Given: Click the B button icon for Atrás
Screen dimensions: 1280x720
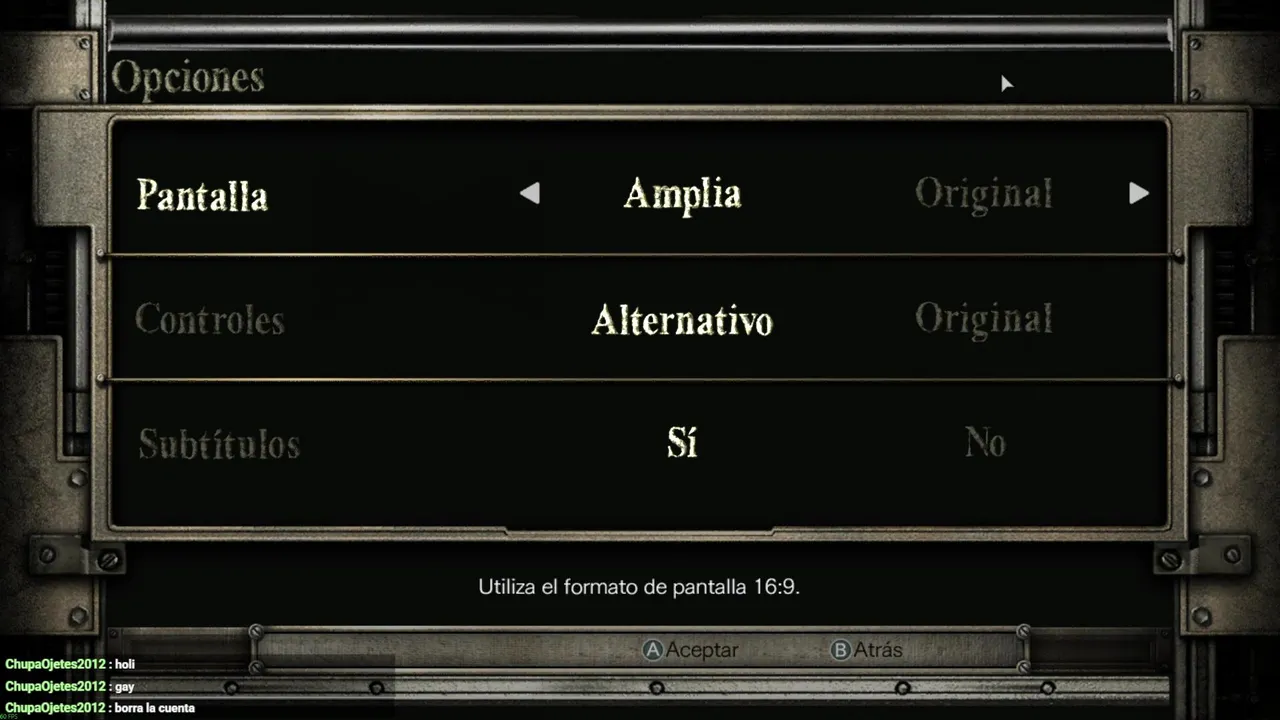Looking at the screenshot, I should (841, 650).
